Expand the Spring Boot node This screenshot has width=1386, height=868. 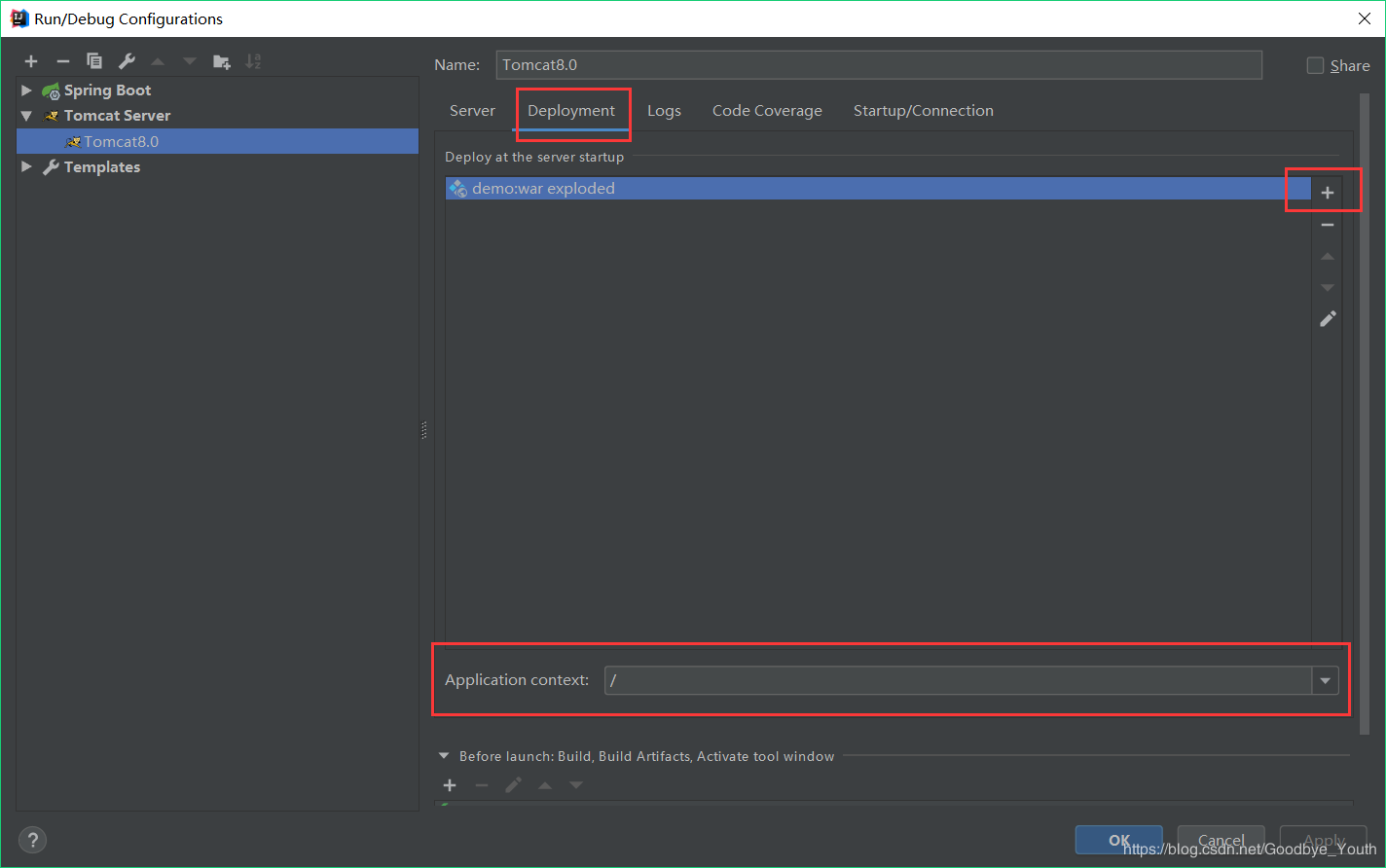[x=26, y=90]
